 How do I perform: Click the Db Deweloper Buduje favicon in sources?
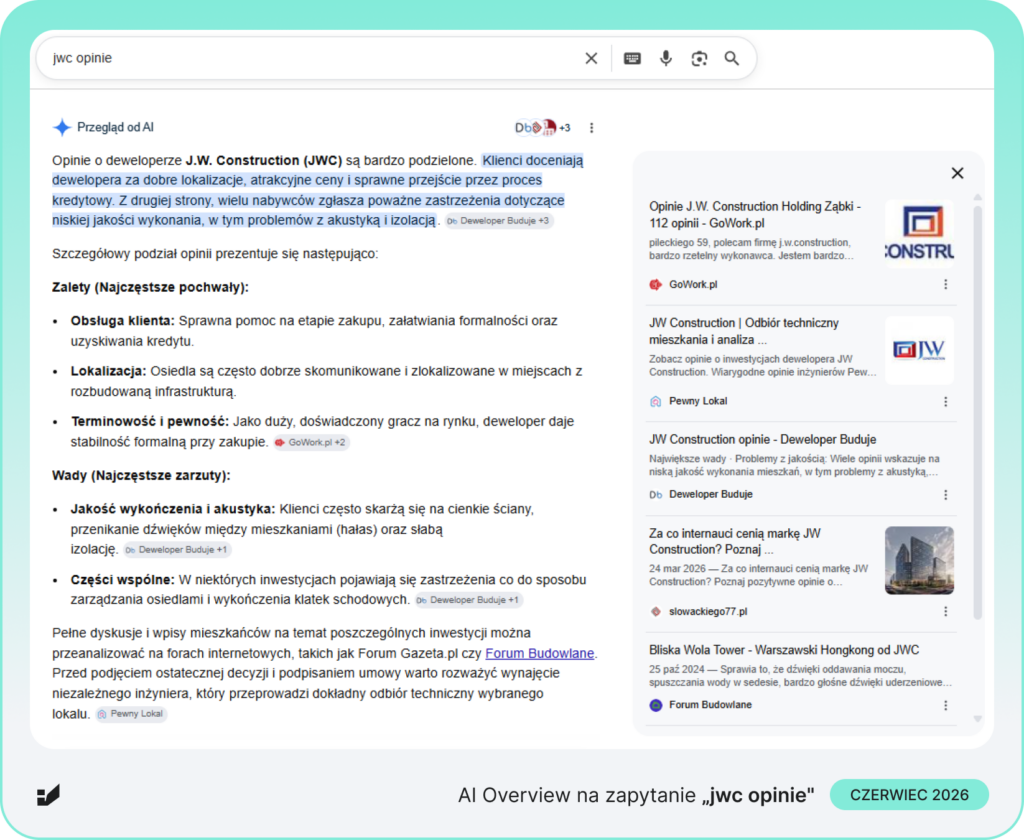point(656,494)
